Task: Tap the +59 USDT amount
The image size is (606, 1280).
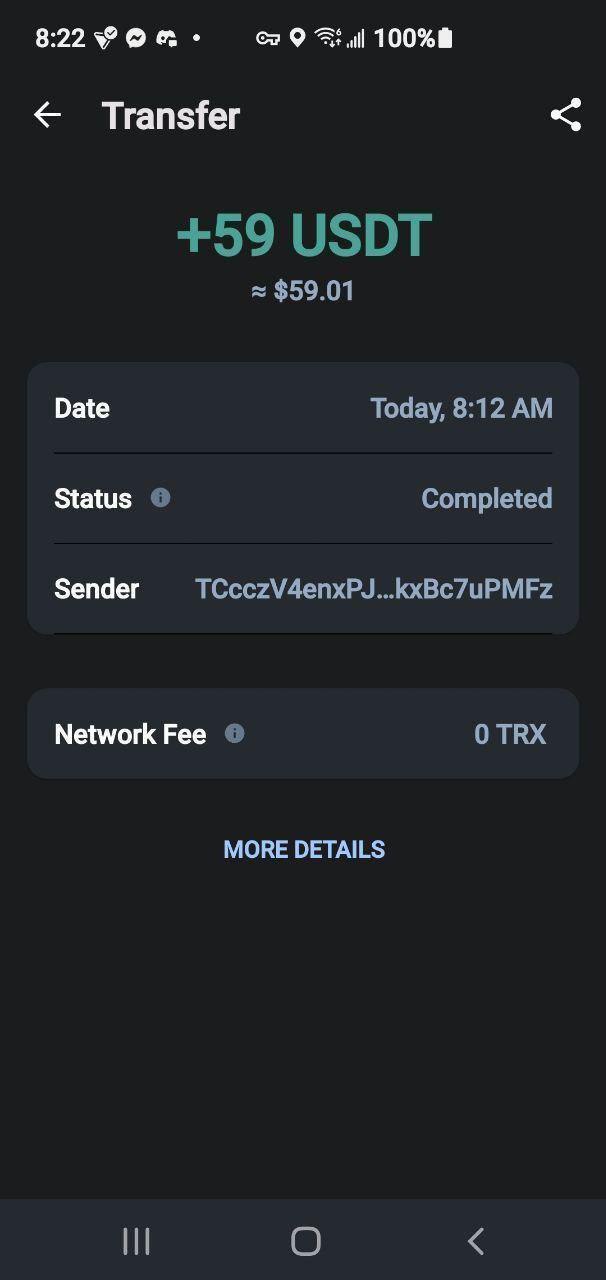Action: click(x=303, y=235)
